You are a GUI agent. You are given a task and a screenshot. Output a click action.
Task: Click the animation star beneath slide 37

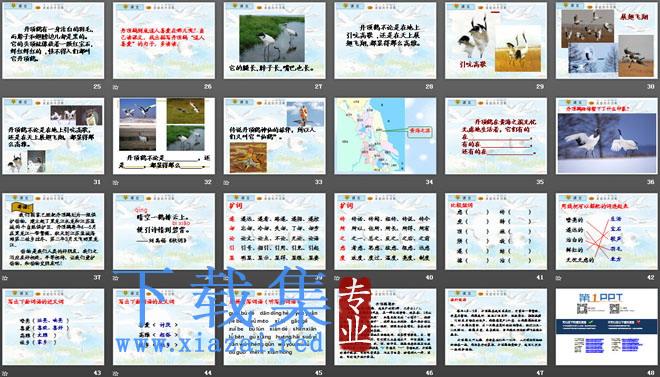pos(5,278)
